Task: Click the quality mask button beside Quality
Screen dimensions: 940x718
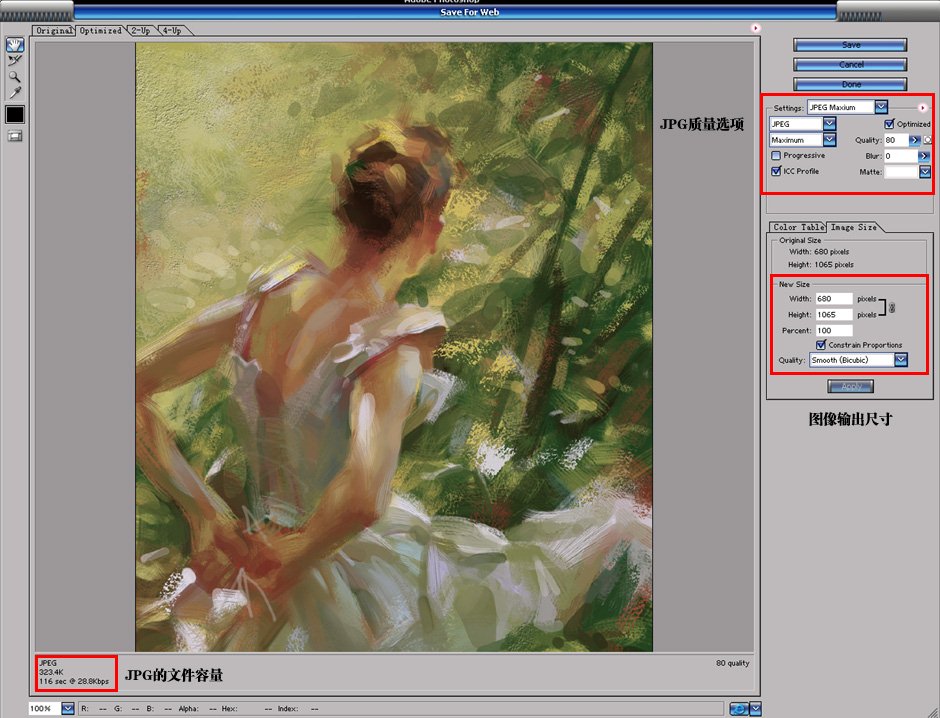Action: point(927,140)
